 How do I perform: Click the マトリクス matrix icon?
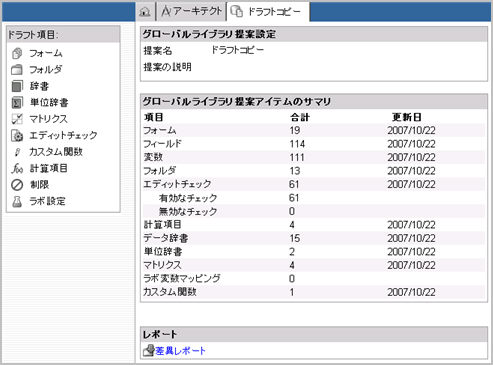click(x=17, y=119)
